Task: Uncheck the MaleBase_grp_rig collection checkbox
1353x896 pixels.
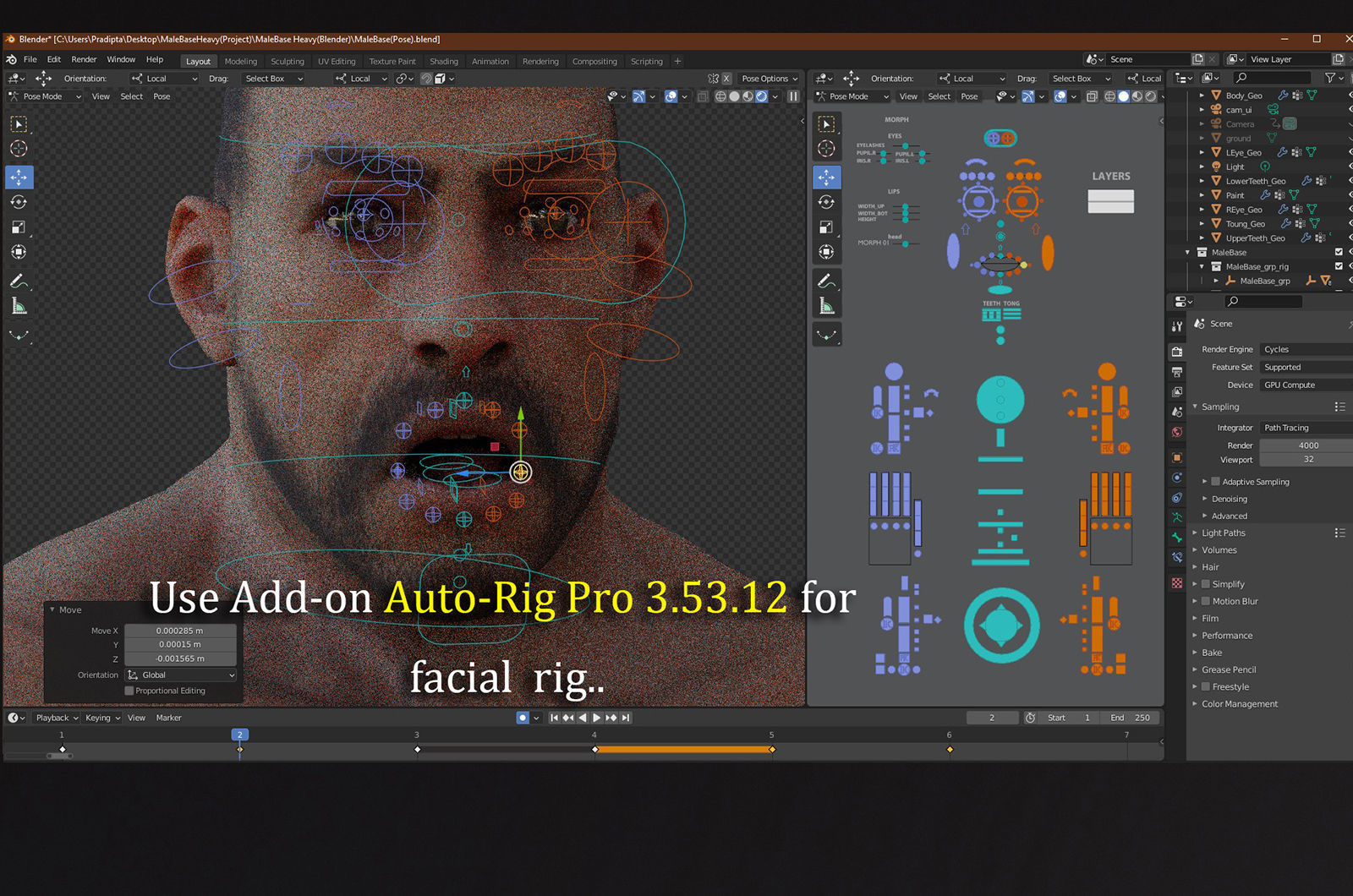Action: coord(1339,266)
